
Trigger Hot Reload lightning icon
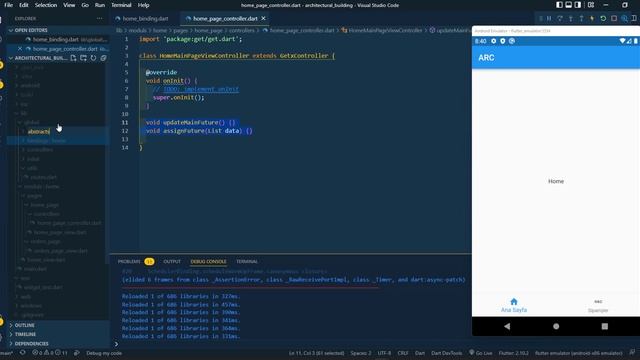(592, 18)
